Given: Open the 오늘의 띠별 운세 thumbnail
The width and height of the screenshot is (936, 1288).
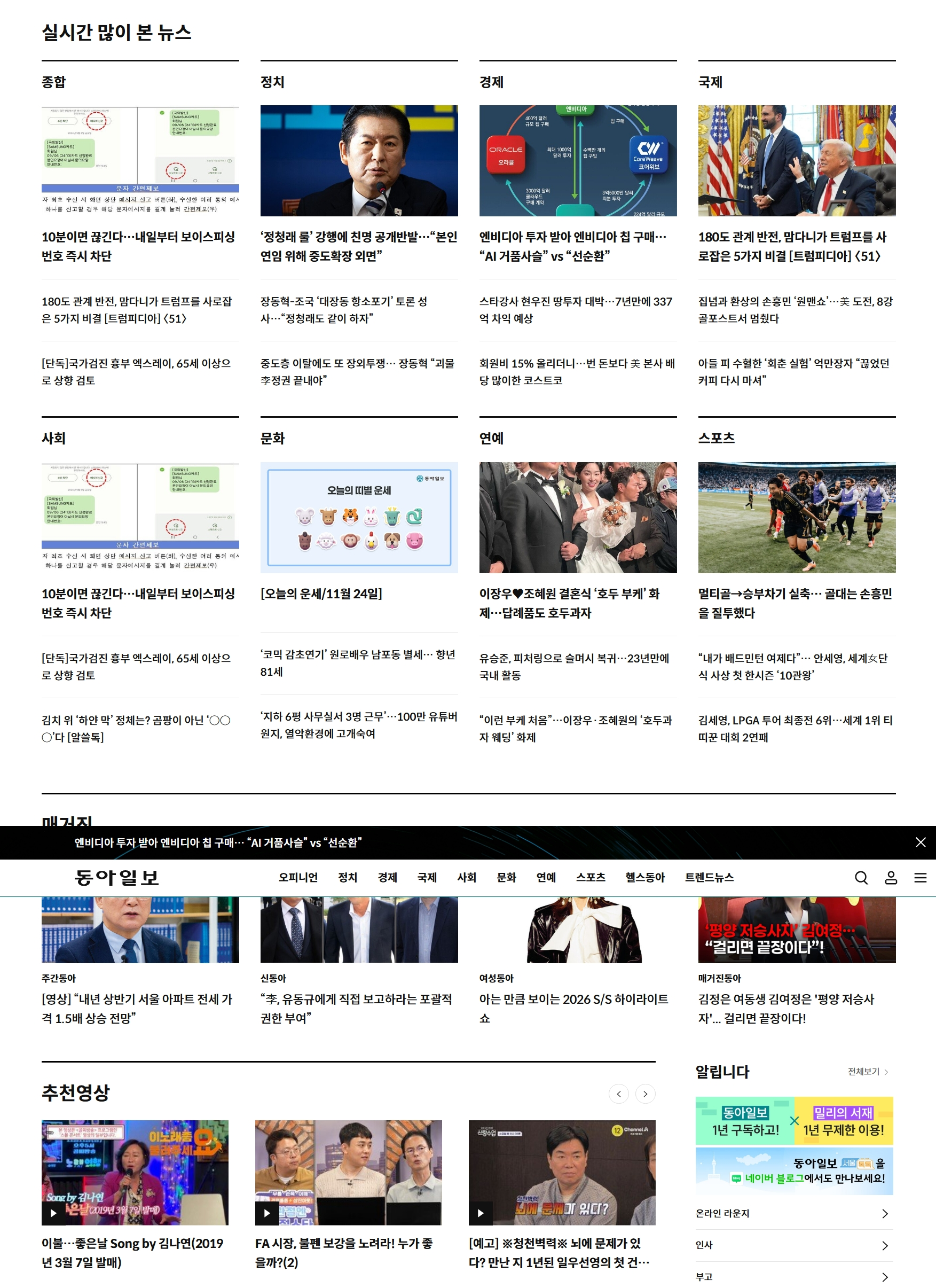Looking at the screenshot, I should [x=359, y=517].
